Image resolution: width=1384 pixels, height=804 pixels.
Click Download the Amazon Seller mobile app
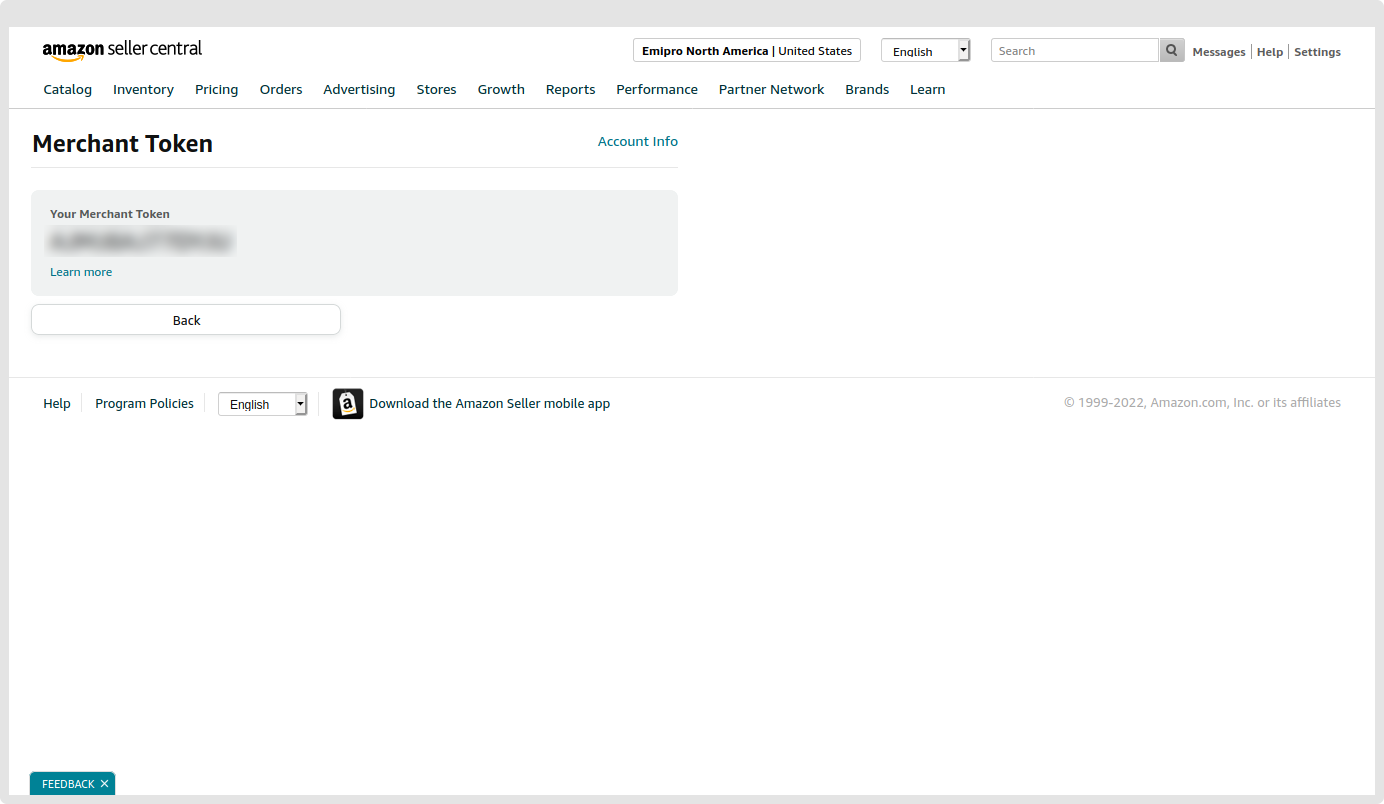[490, 404]
